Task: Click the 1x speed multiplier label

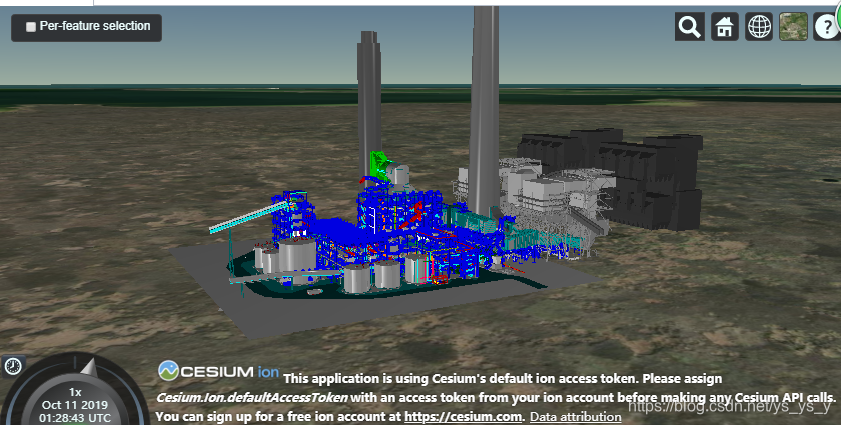Action: coord(75,391)
